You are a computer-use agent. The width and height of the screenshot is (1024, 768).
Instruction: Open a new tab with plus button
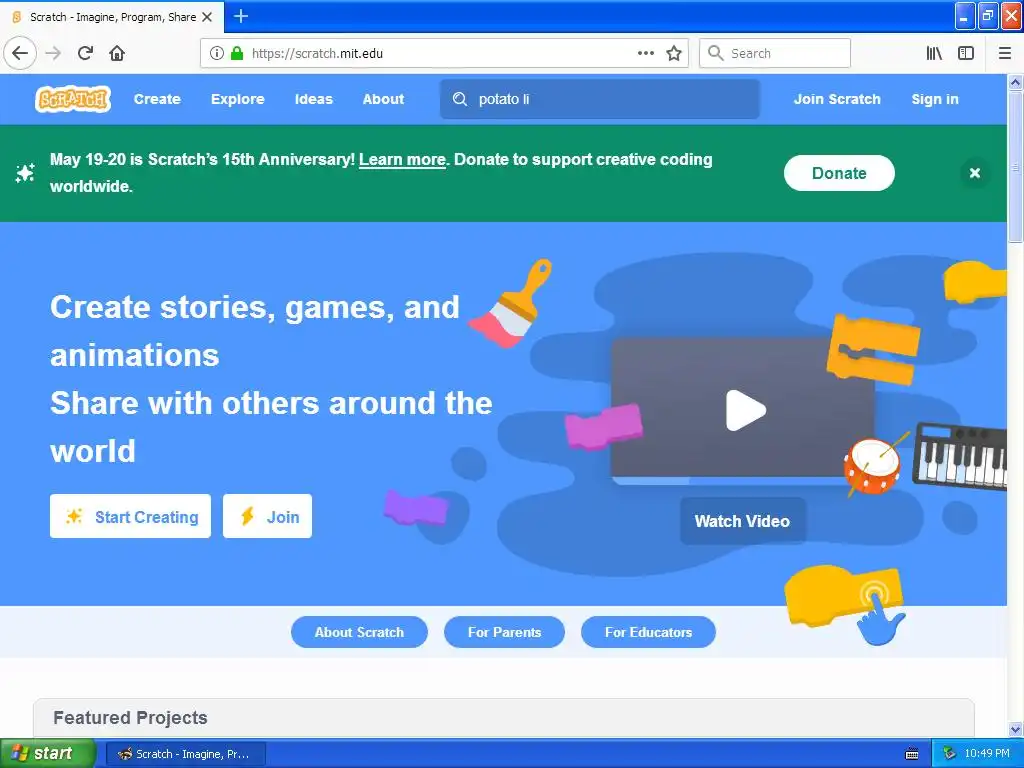(241, 16)
